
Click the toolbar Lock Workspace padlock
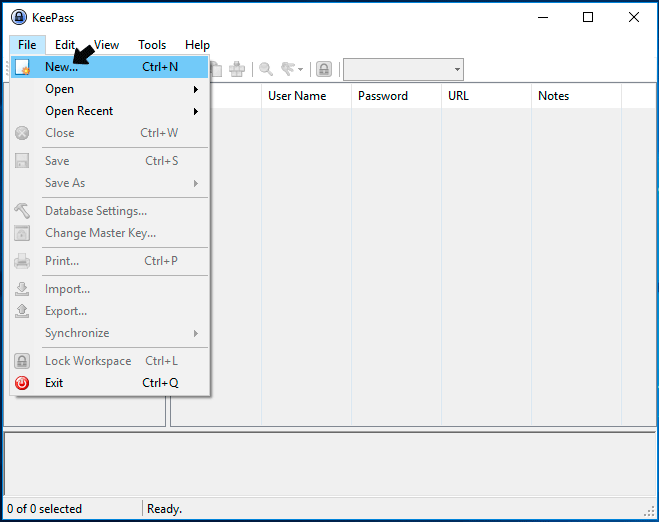point(324,69)
